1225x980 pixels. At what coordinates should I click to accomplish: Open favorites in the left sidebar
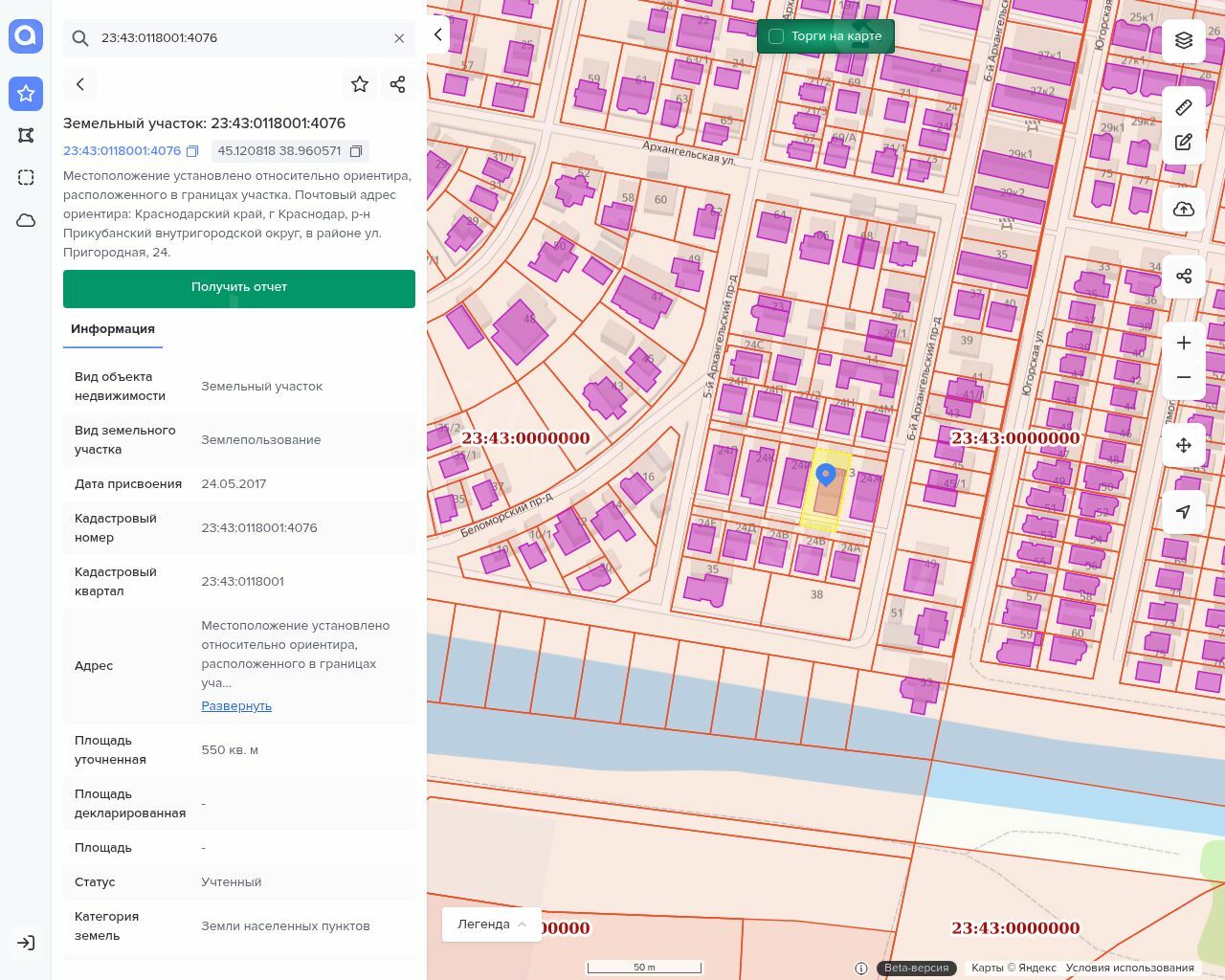(x=26, y=94)
